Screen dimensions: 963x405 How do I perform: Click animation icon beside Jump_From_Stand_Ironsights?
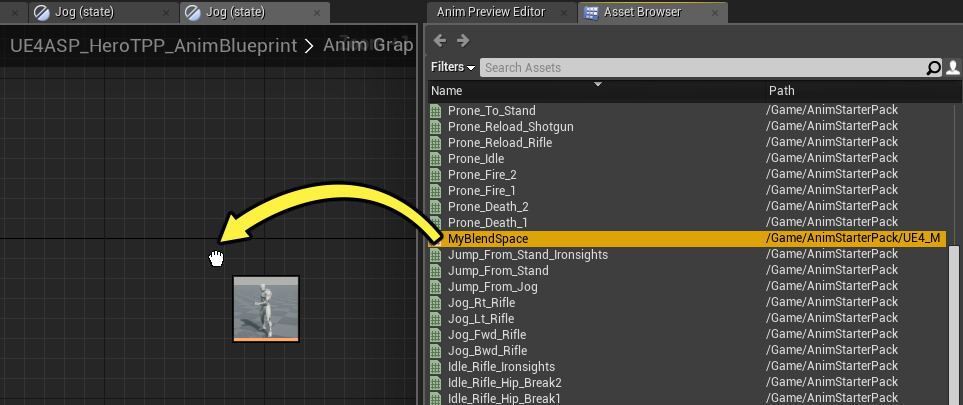[x=436, y=254]
